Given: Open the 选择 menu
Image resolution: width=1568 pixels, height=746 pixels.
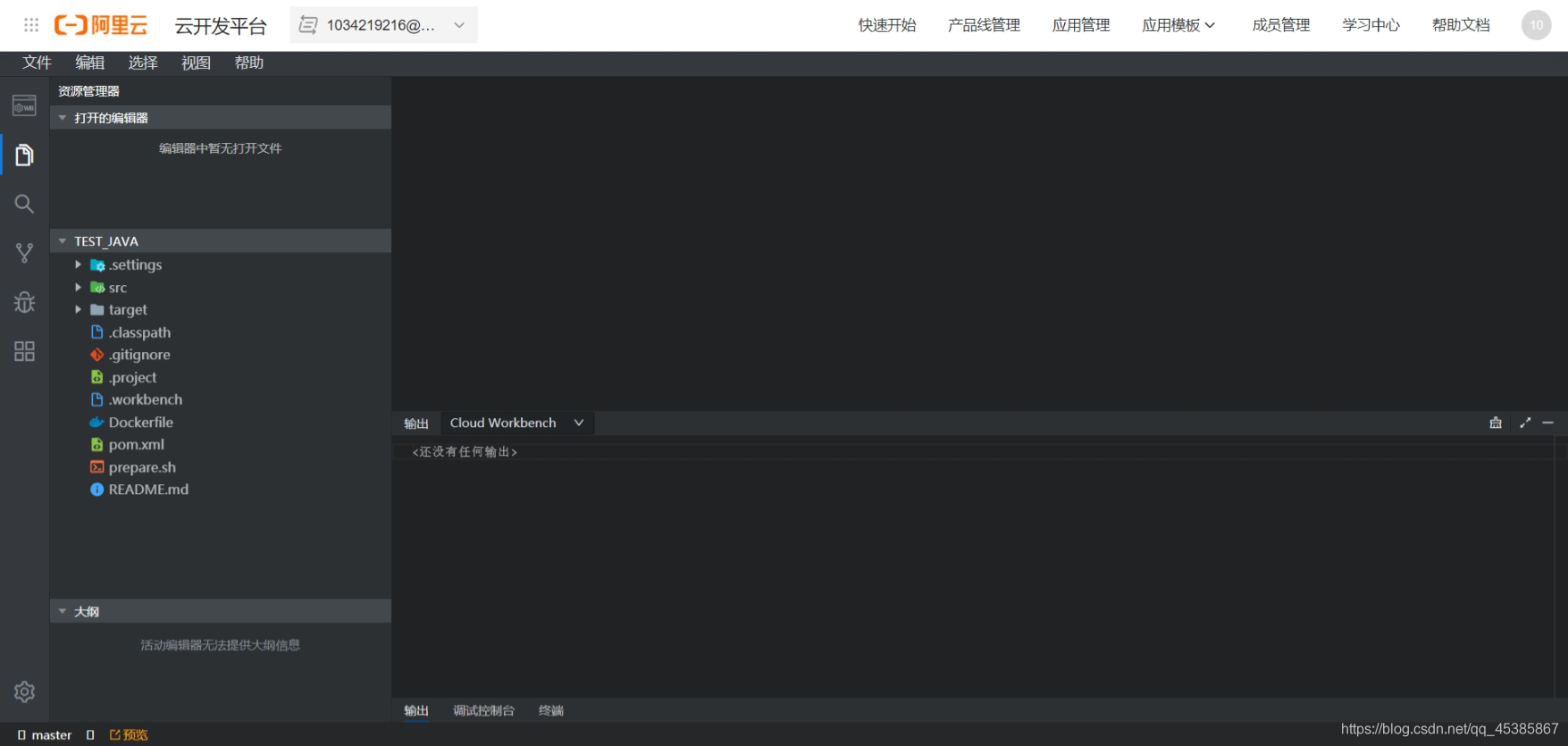Looking at the screenshot, I should pos(143,63).
